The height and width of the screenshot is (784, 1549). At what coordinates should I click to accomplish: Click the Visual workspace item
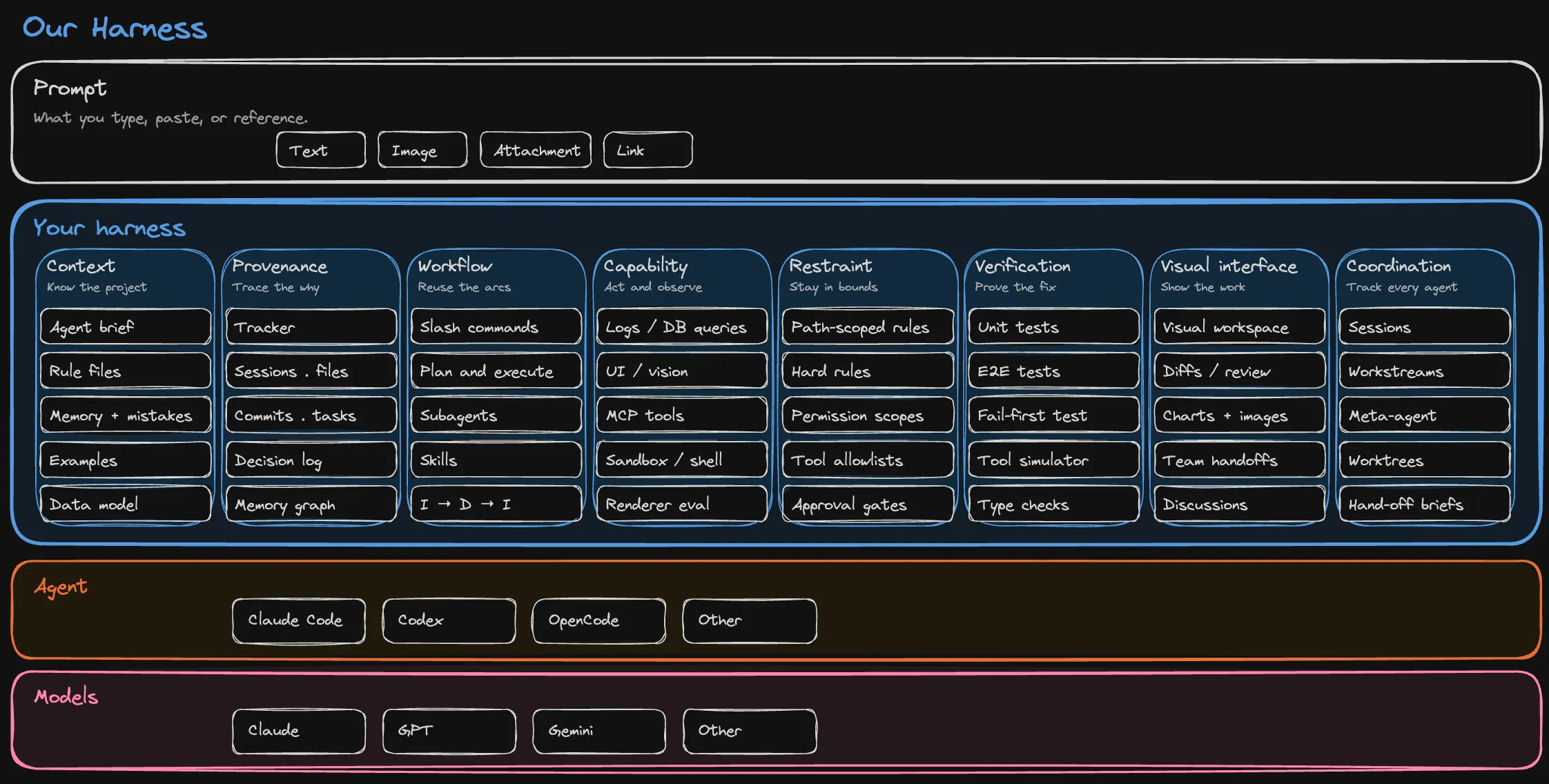tap(1239, 326)
